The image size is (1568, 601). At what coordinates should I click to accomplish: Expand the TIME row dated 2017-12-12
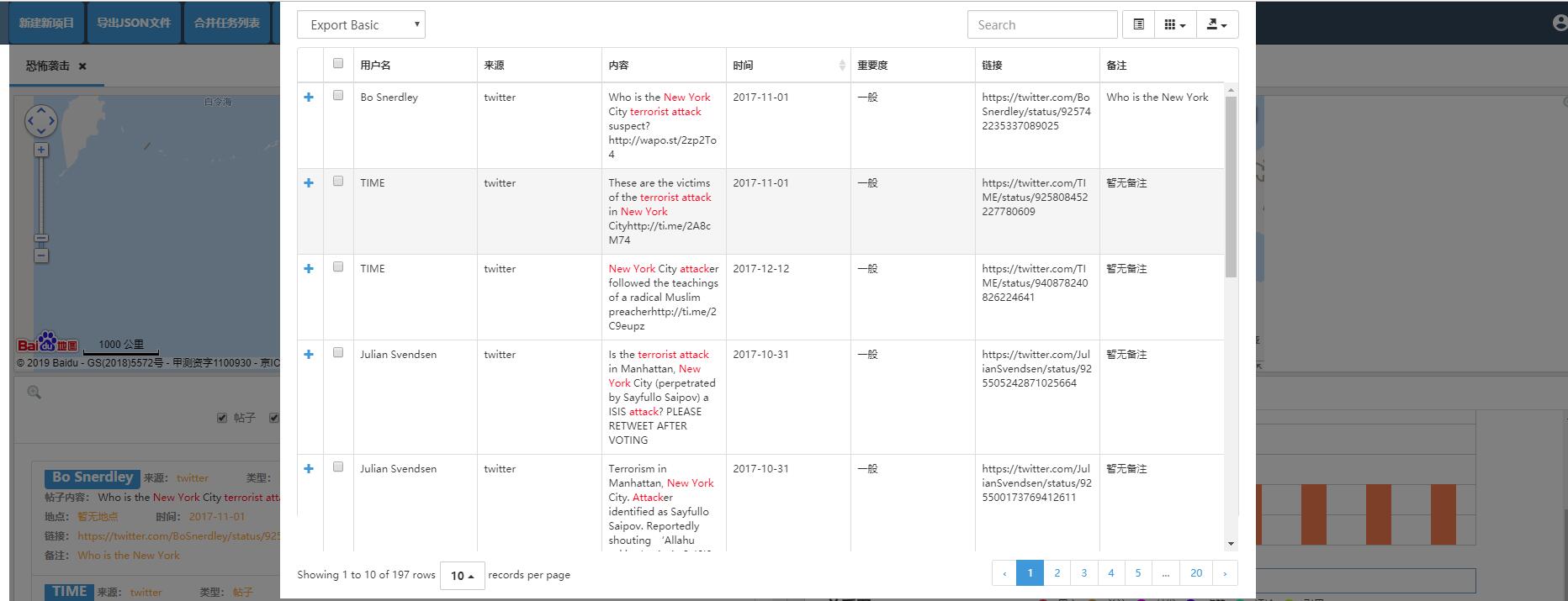(x=309, y=269)
